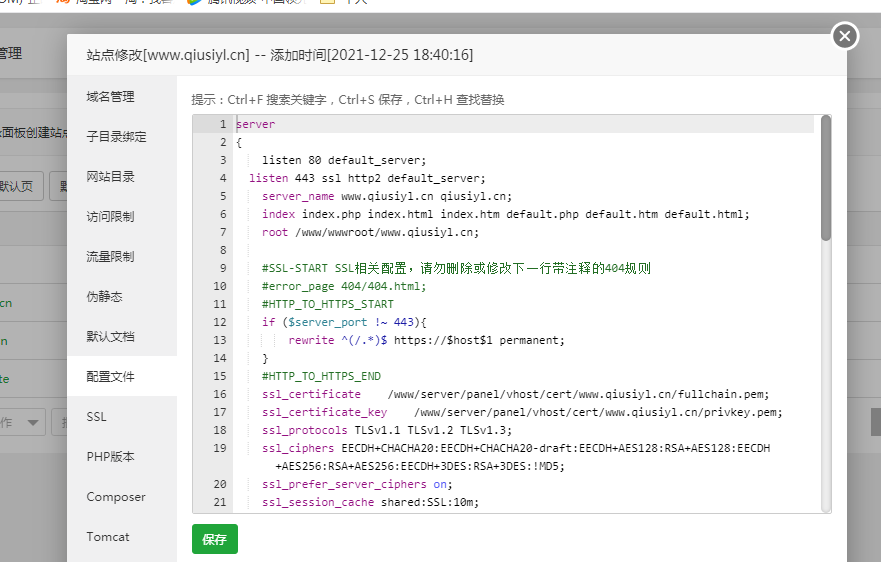
Task: Click the #HTTP_TO_HTTPS_END comment
Action: [x=321, y=376]
